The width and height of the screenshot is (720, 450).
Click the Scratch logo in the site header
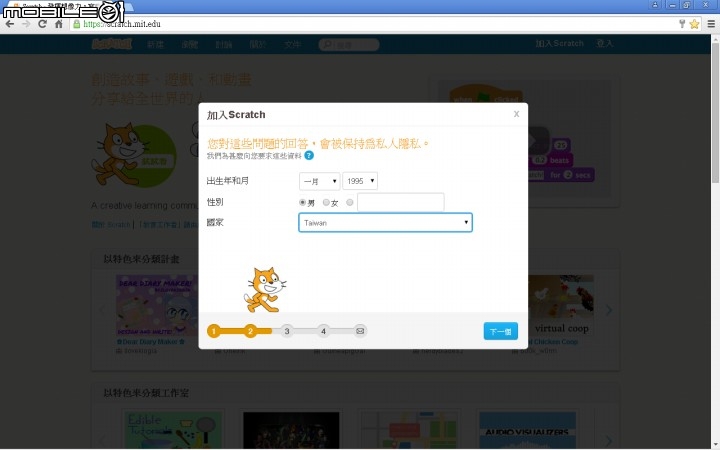[x=112, y=44]
